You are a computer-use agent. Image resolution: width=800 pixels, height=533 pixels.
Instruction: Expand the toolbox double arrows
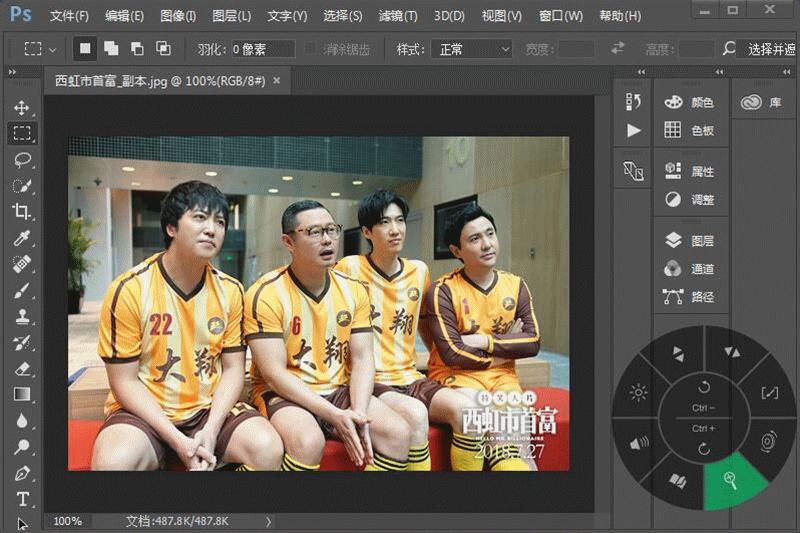[12, 73]
